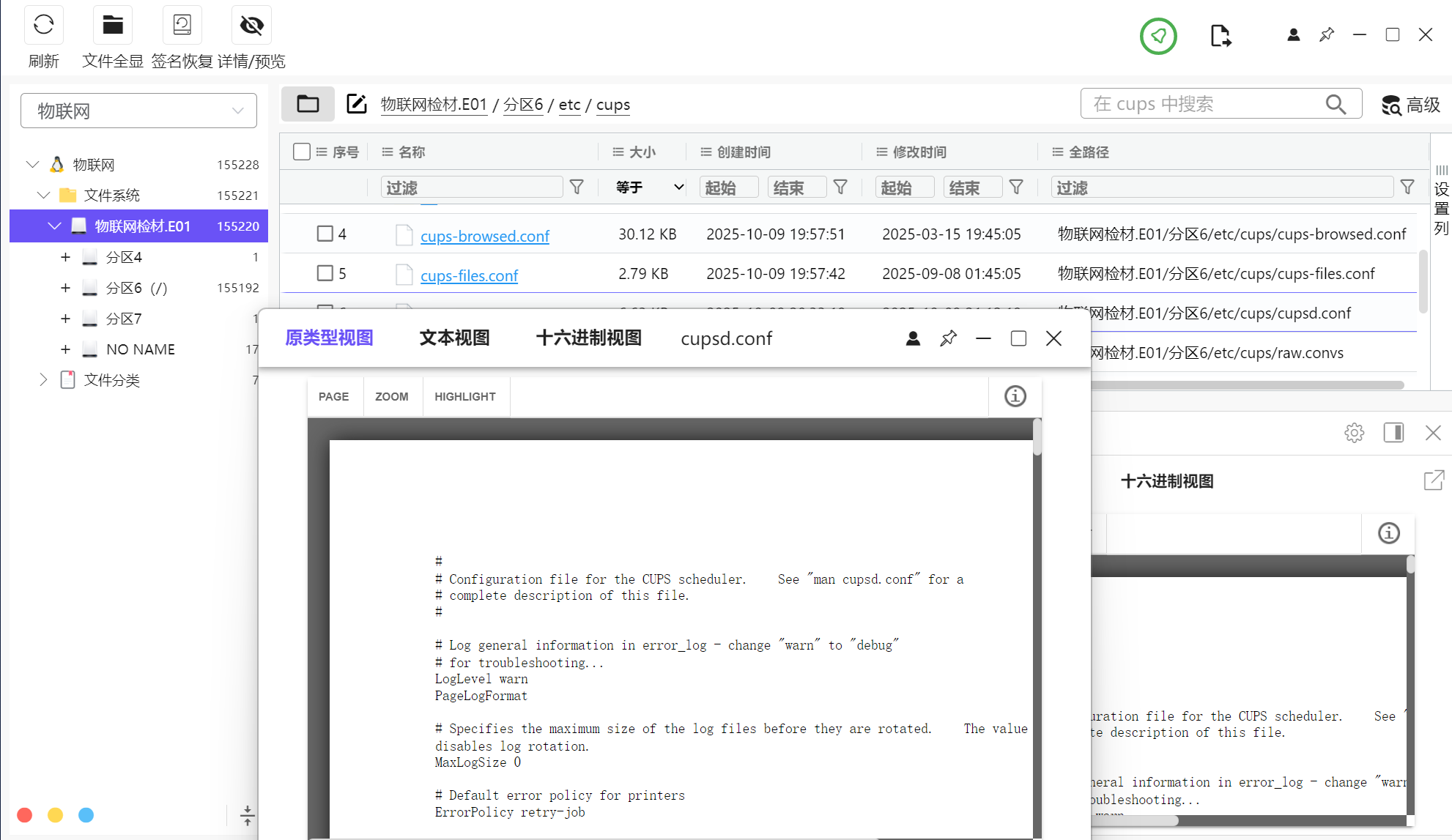Click the 文件全显 folder icon
This screenshot has height=840, width=1452.
112,26
